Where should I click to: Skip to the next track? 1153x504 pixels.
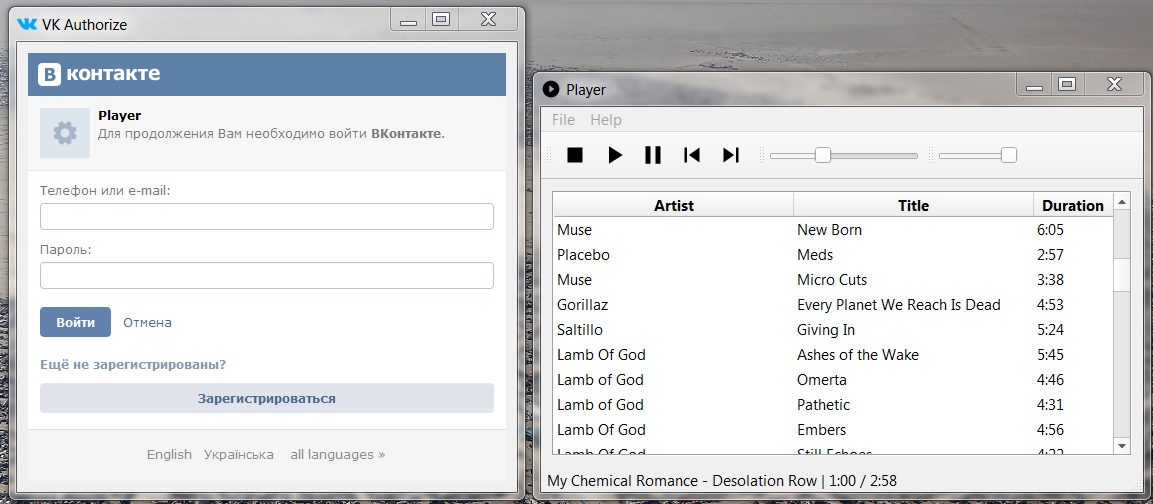730,155
